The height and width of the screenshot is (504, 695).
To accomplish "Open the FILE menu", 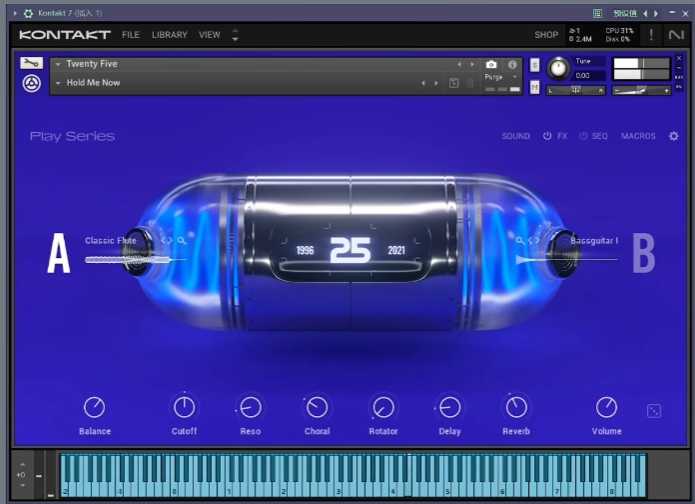I will pyautogui.click(x=131, y=35).
